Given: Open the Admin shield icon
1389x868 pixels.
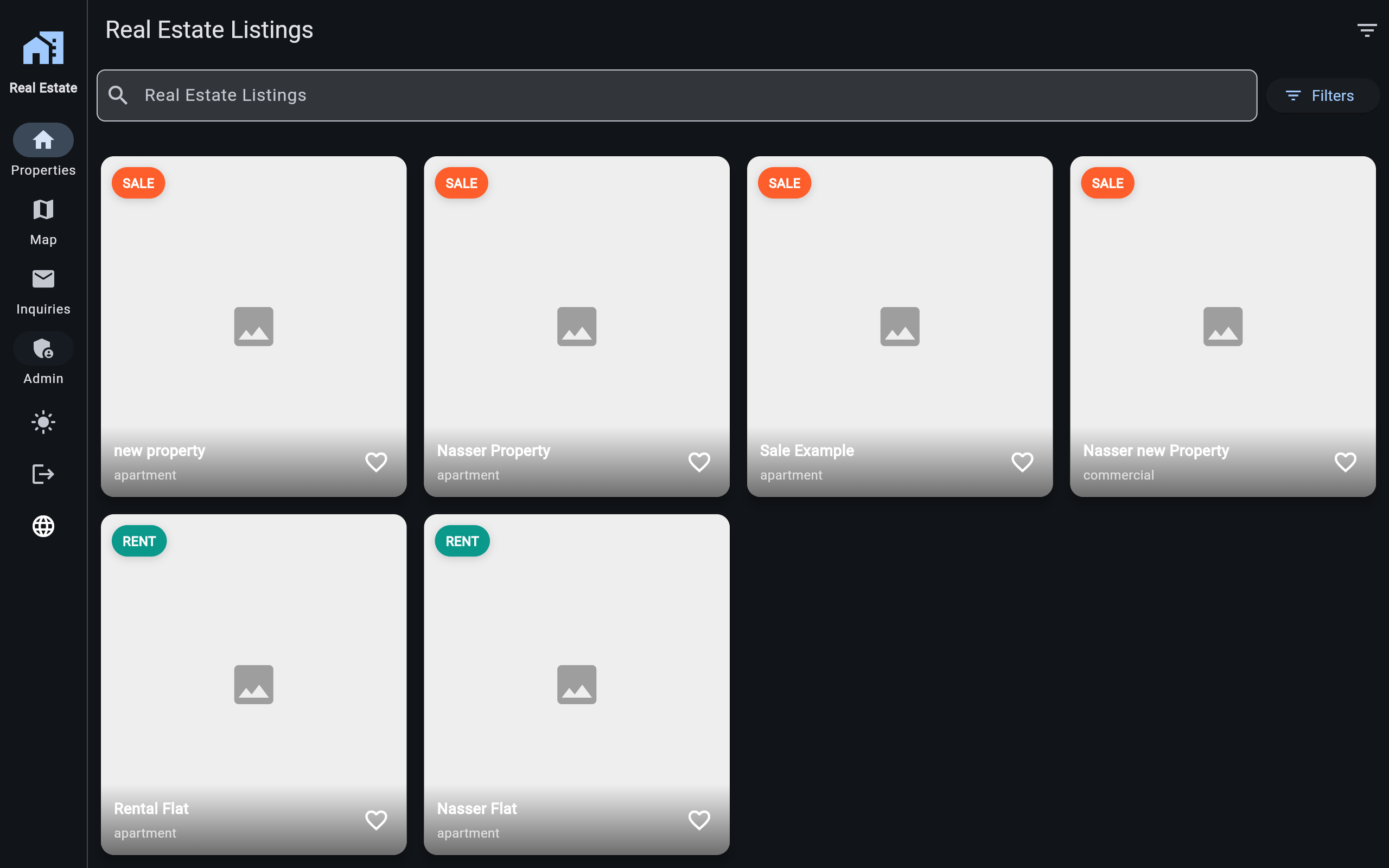Looking at the screenshot, I should tap(43, 349).
